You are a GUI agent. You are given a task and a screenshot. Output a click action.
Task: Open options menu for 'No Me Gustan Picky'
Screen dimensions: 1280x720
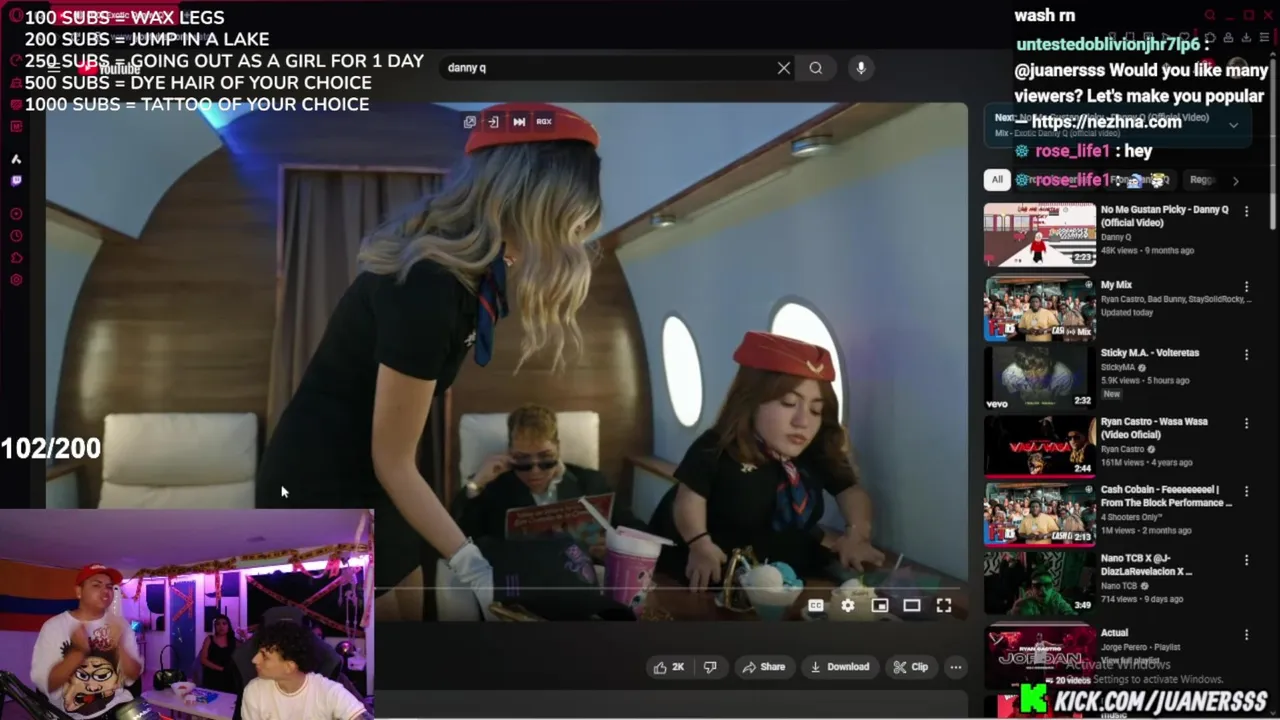click(1246, 211)
